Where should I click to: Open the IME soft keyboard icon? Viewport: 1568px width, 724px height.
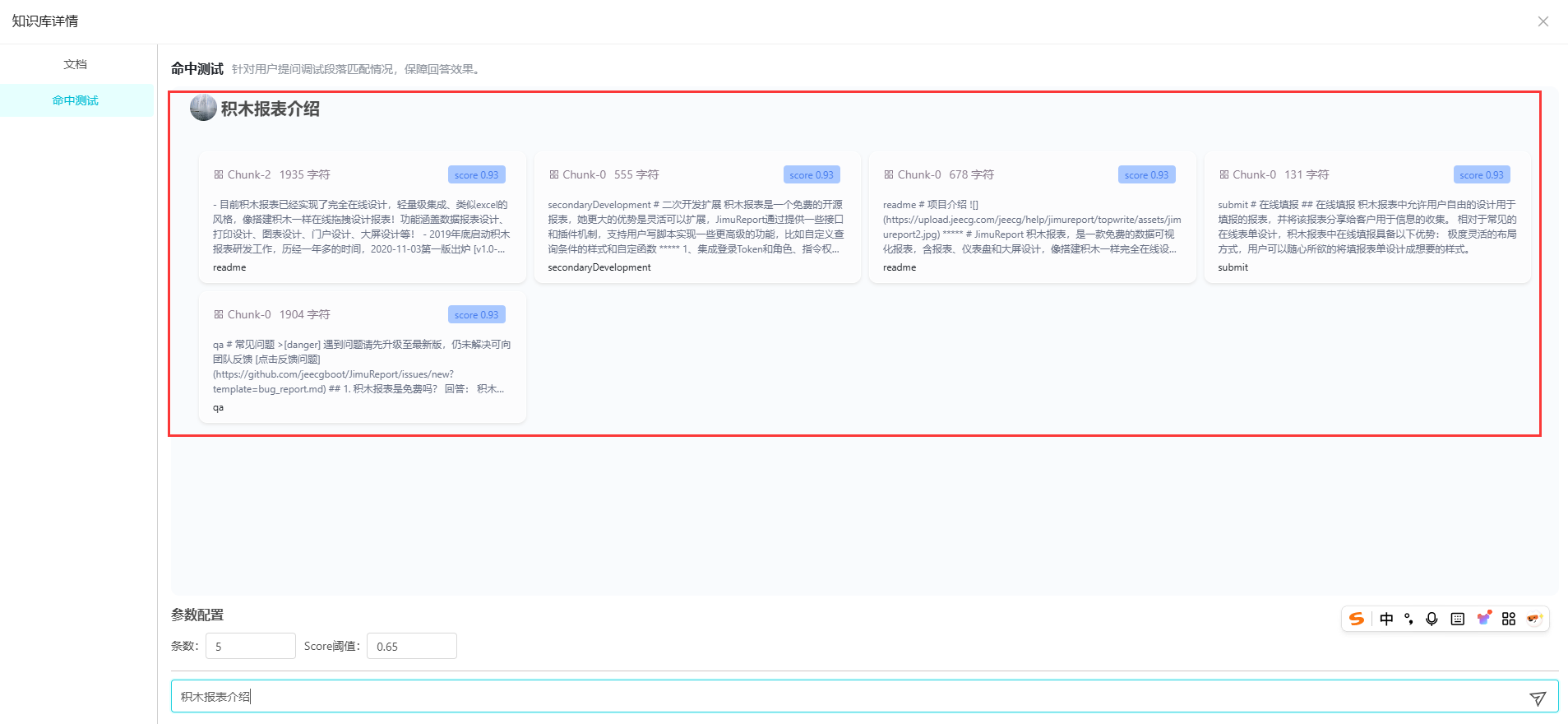[x=1458, y=619]
